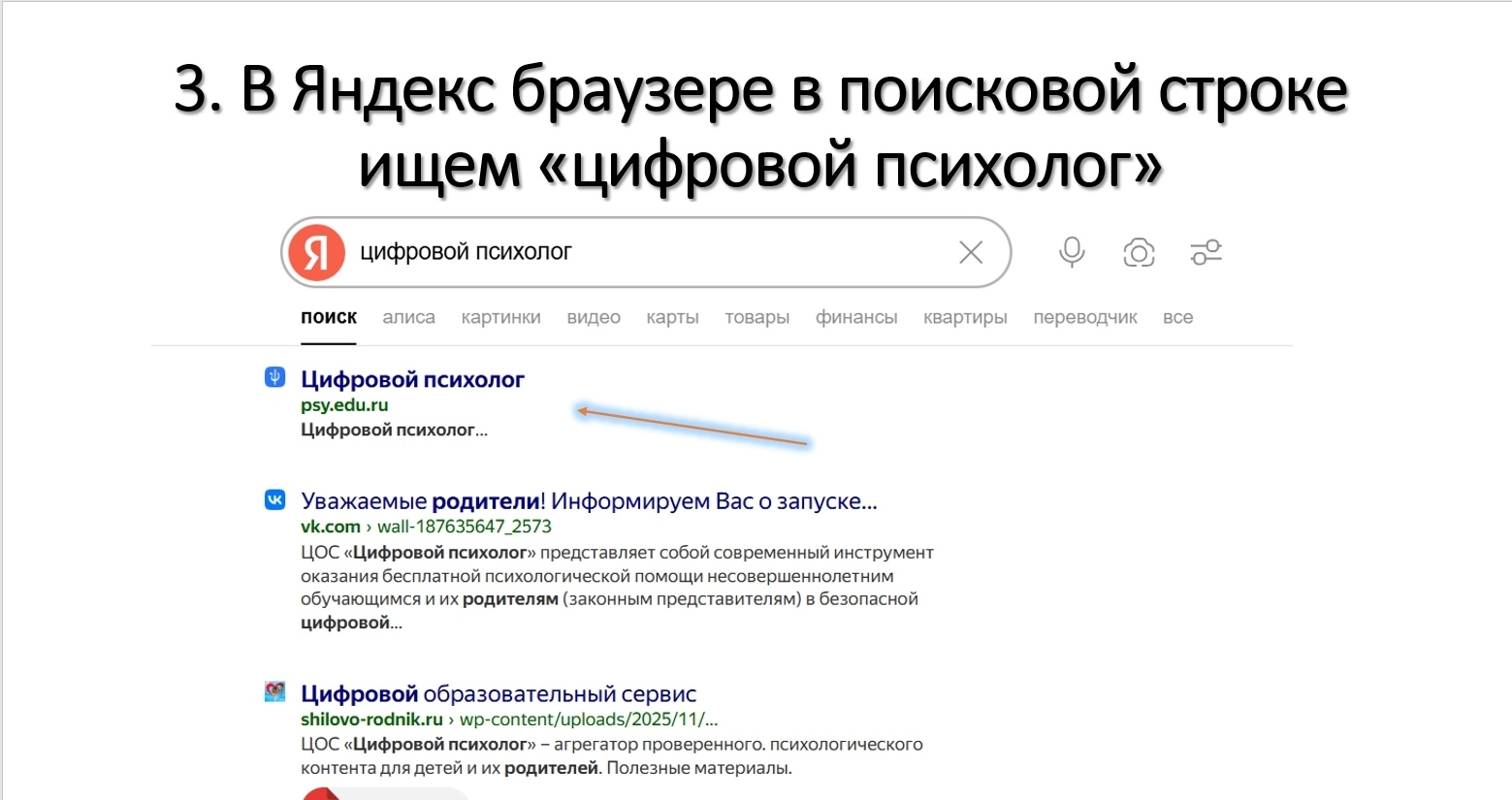Switch to the «товары» tab
This screenshot has height=800, width=1512.
[x=756, y=317]
